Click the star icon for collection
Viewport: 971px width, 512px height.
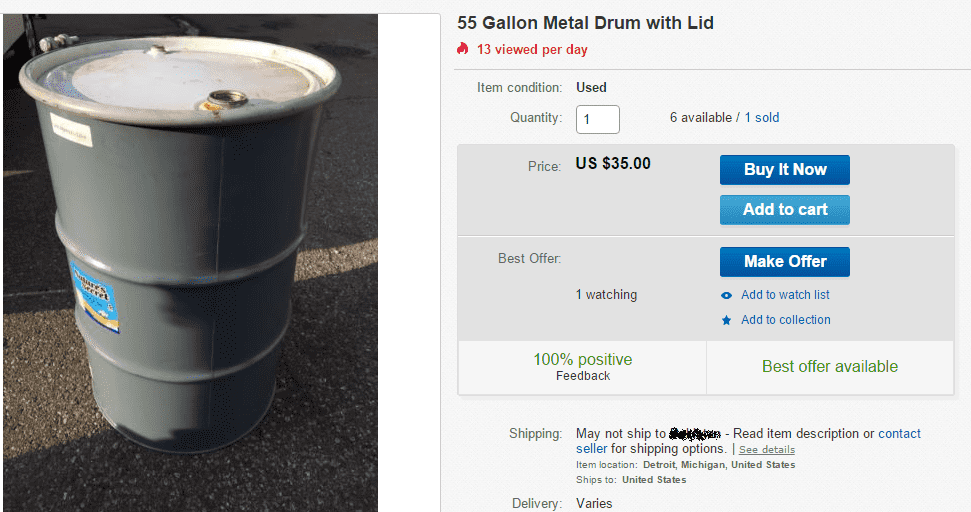(x=727, y=320)
